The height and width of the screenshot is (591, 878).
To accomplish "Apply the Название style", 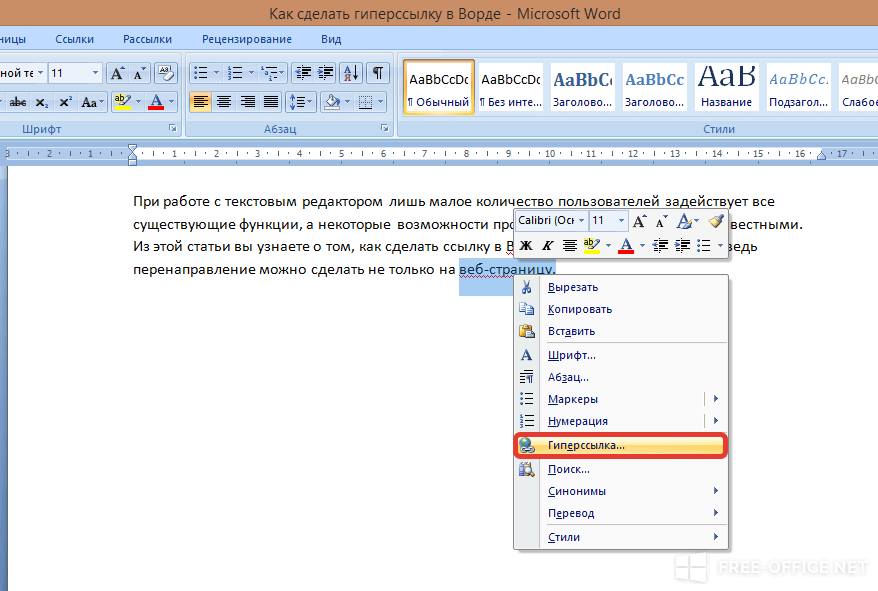I will coord(726,87).
